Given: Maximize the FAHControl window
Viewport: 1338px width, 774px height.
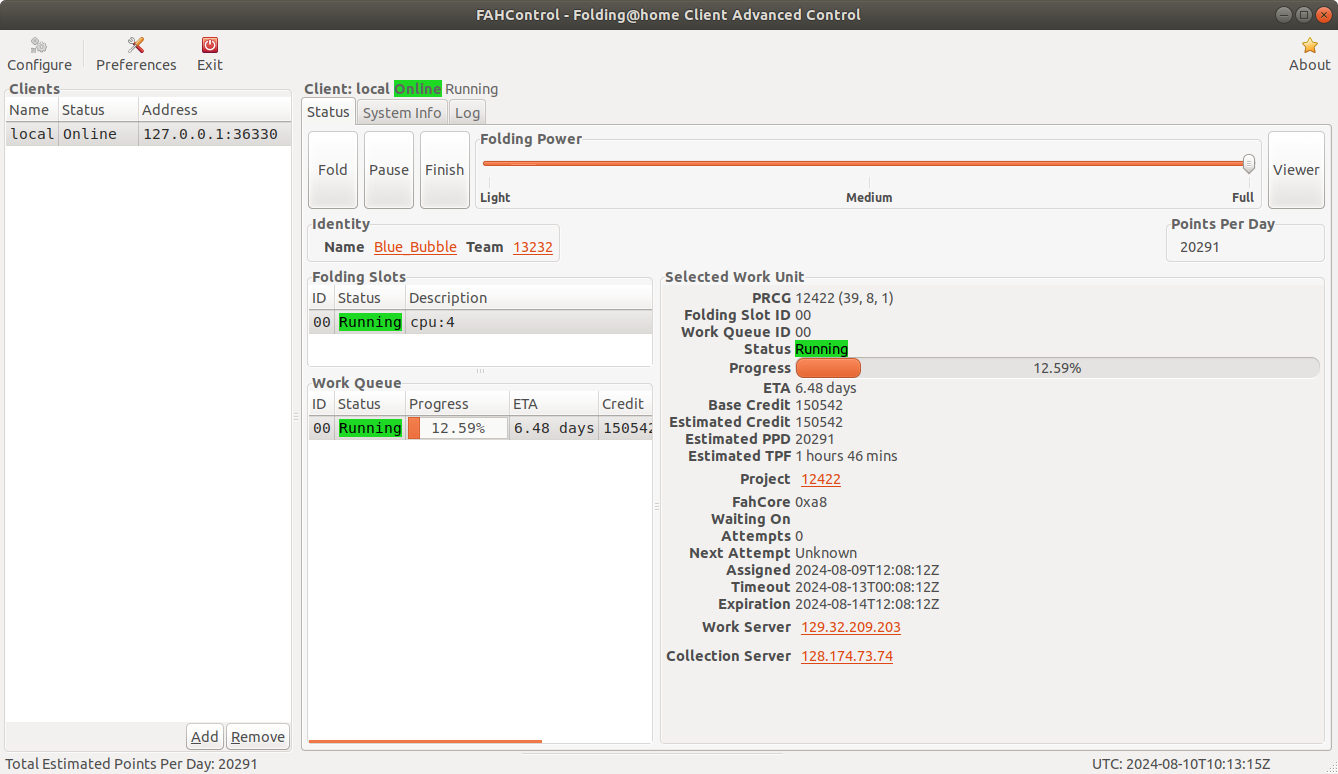Looking at the screenshot, I should tap(1304, 14).
